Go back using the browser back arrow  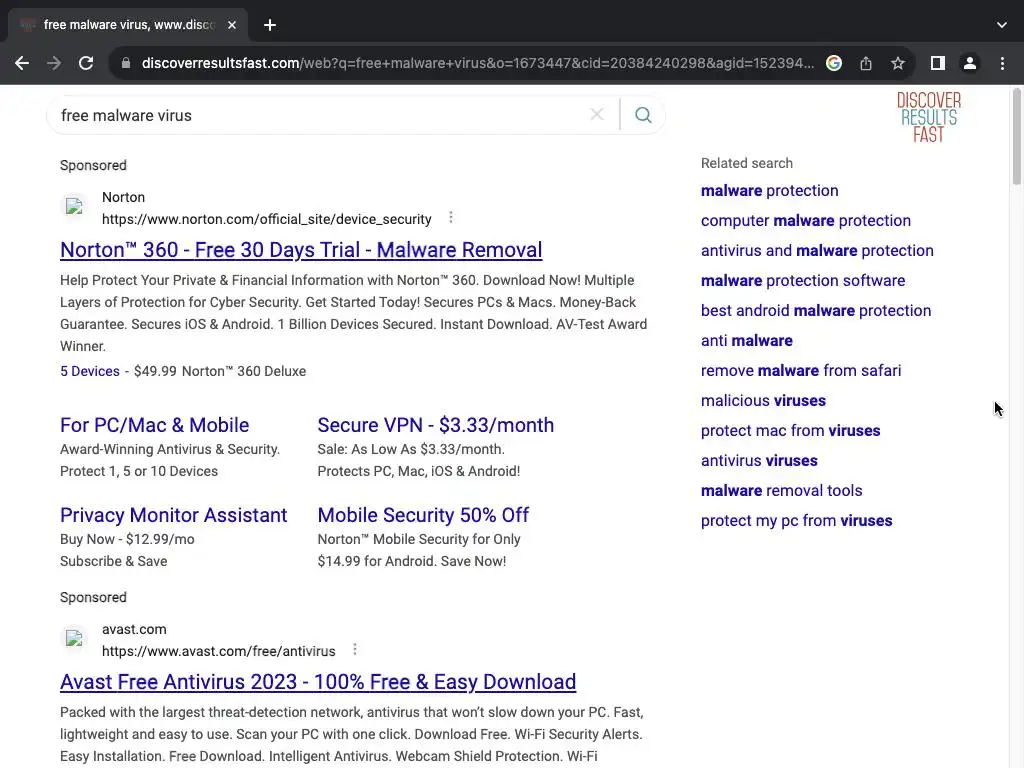[22, 63]
